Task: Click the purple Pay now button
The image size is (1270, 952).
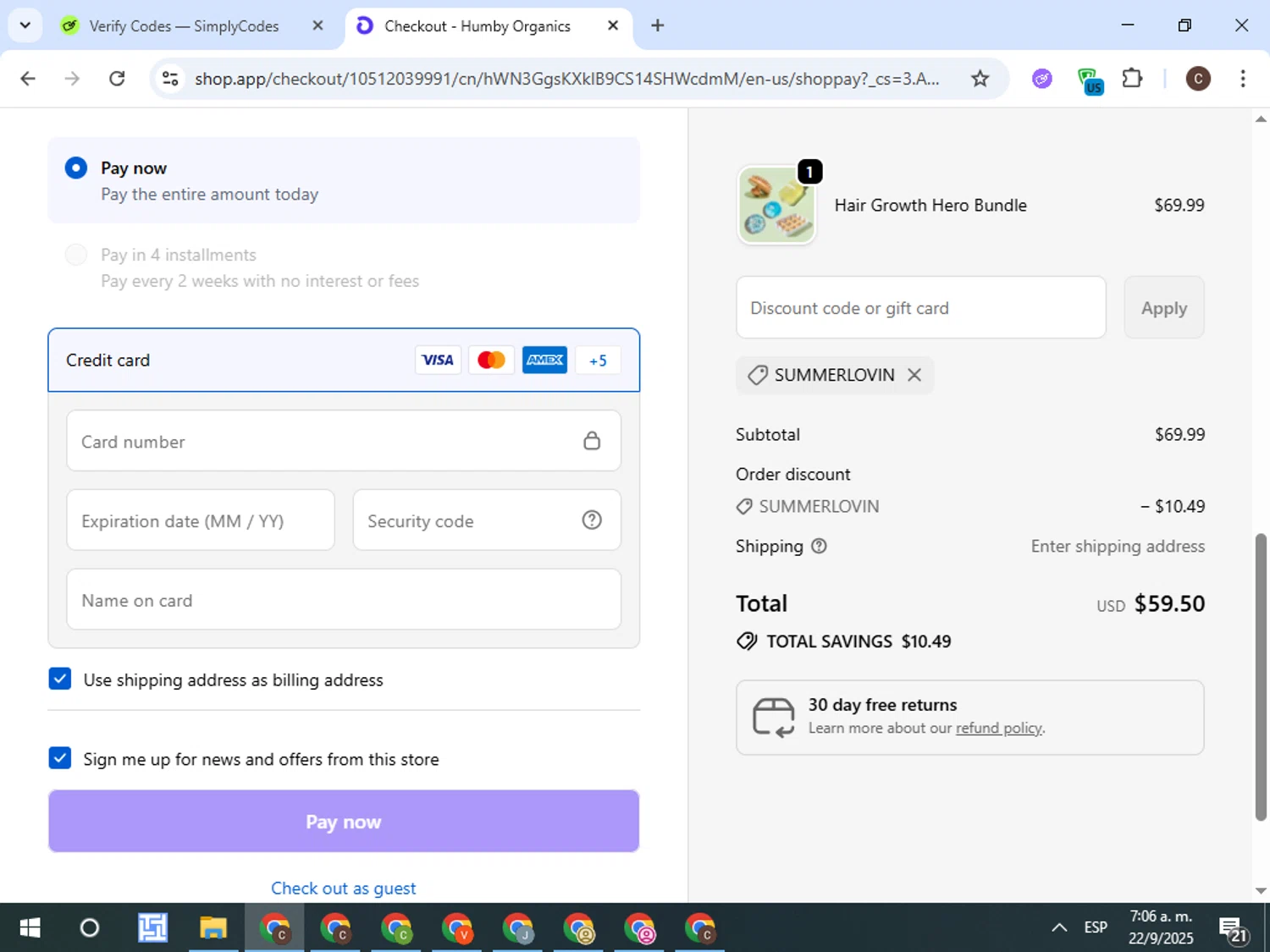Action: coord(344,821)
